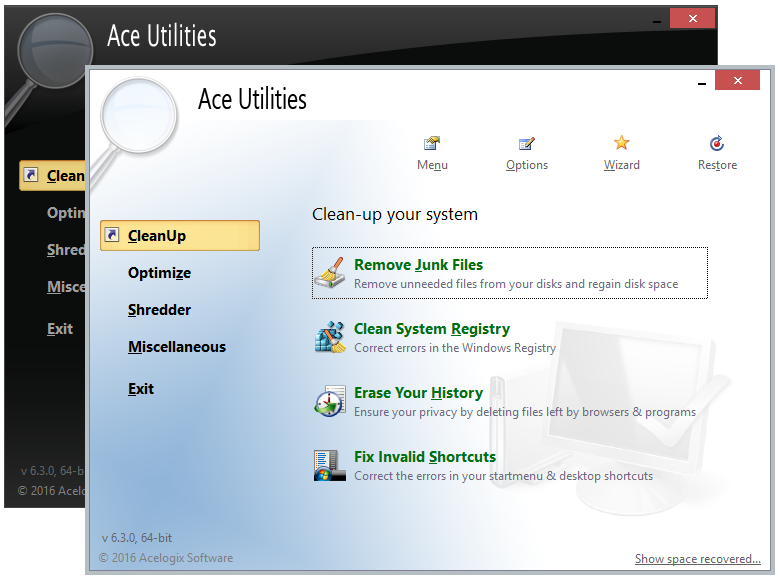Select Optimize in the dark background window
Image resolution: width=780 pixels, height=580 pixels.
coord(66,212)
